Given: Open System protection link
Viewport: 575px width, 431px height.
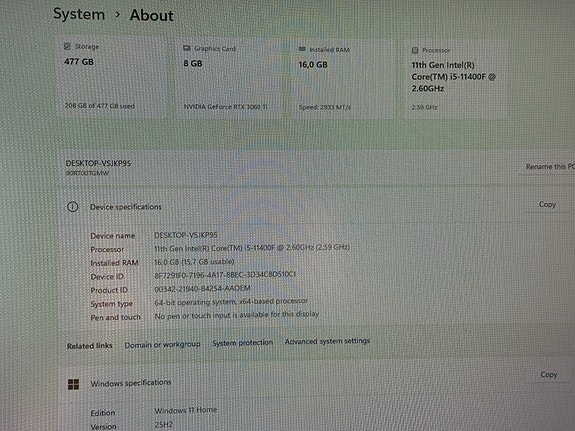Looking at the screenshot, I should [242, 343].
